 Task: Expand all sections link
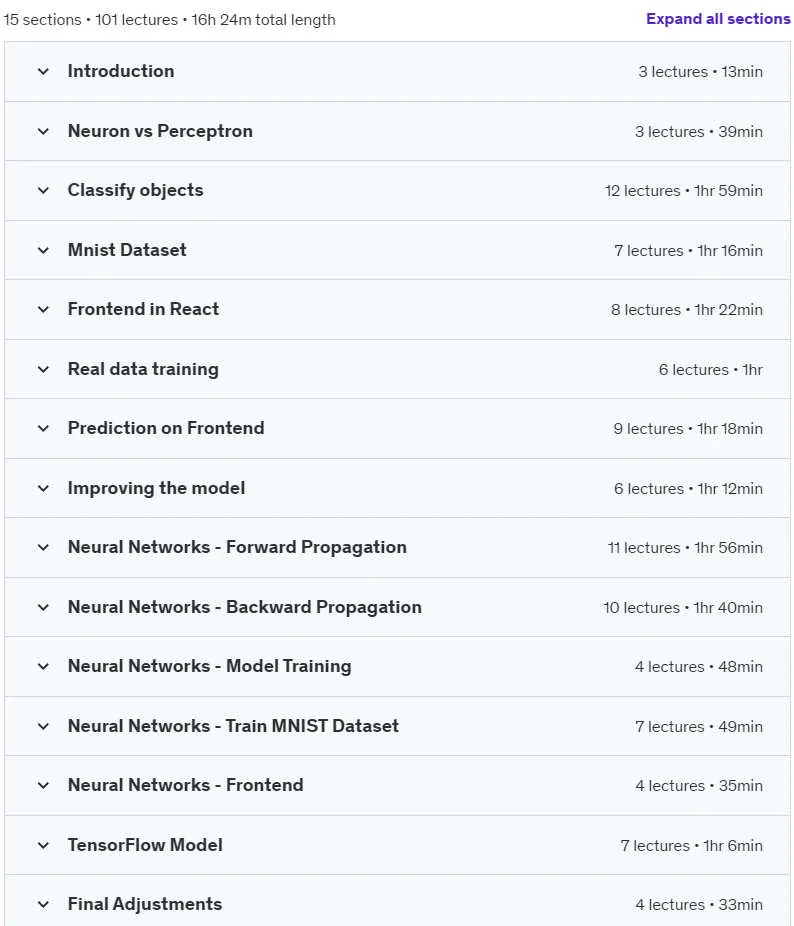click(x=718, y=19)
